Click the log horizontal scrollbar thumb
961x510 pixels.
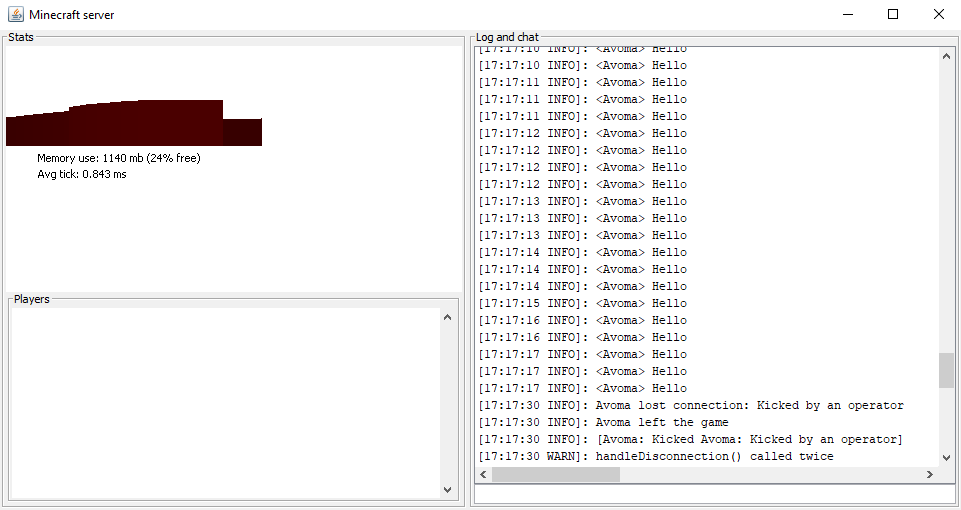[556, 474]
